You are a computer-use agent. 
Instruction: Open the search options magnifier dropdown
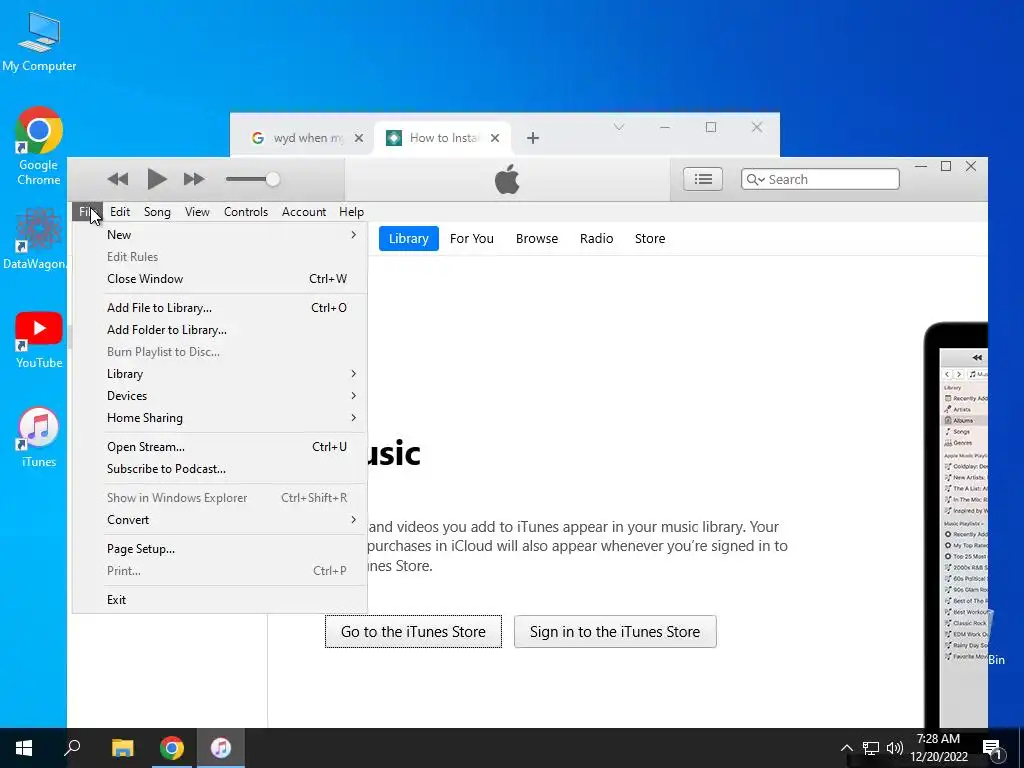coord(755,180)
